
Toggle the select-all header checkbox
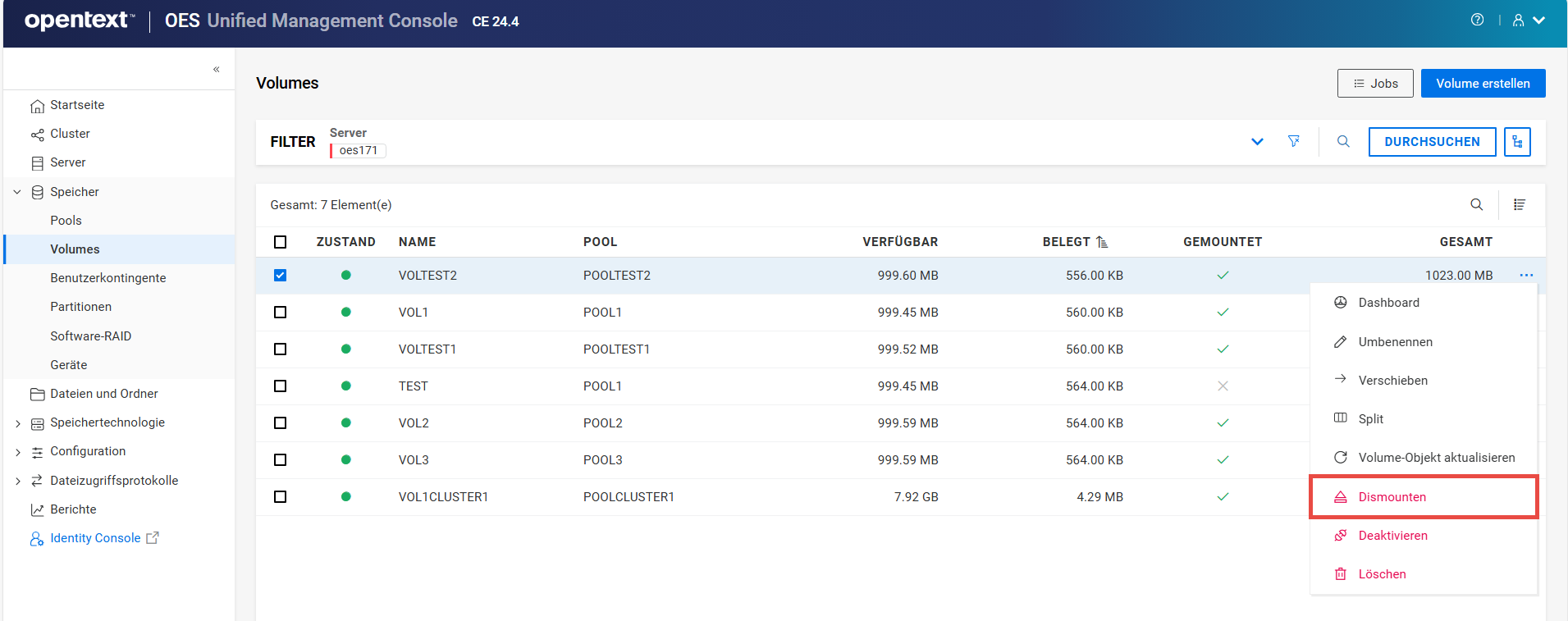tap(281, 242)
